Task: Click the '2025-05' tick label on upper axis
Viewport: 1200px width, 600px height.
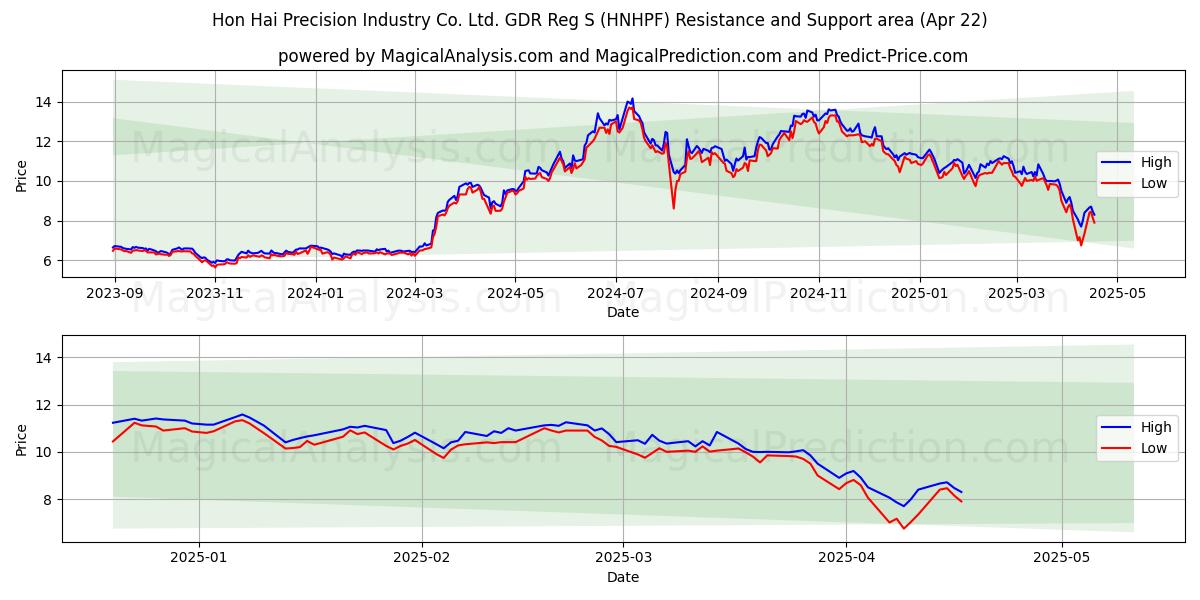Action: click(x=1116, y=293)
